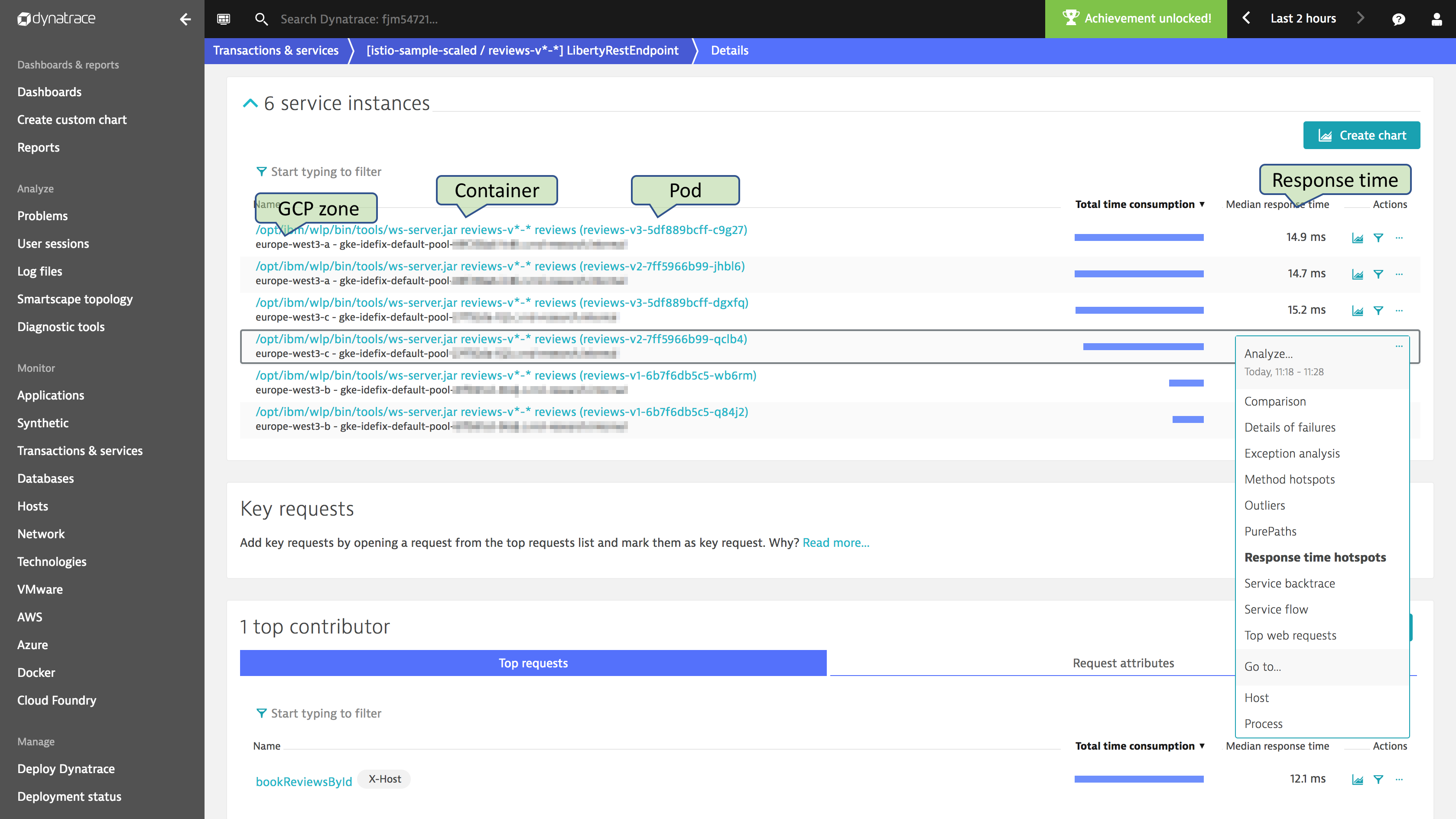Open the more actions dots for 15.2 ms row

point(1399,310)
